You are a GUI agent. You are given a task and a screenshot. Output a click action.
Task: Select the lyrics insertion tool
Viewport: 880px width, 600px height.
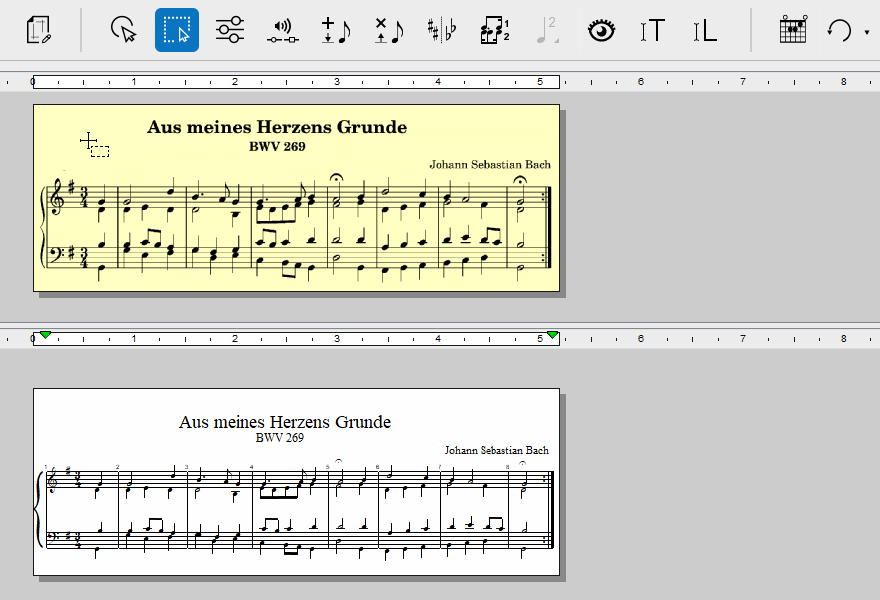[705, 30]
